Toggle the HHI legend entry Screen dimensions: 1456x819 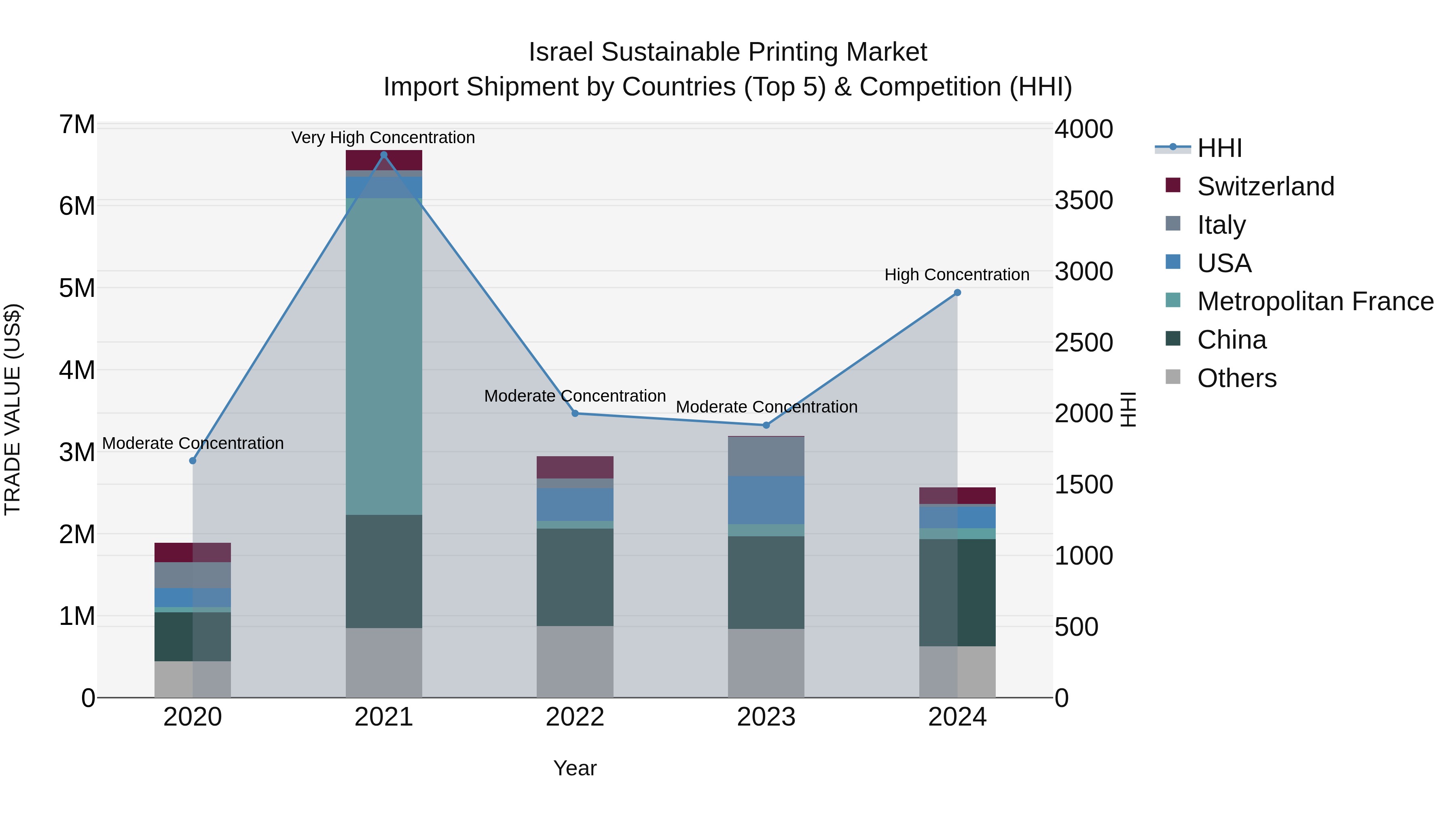1198,148
